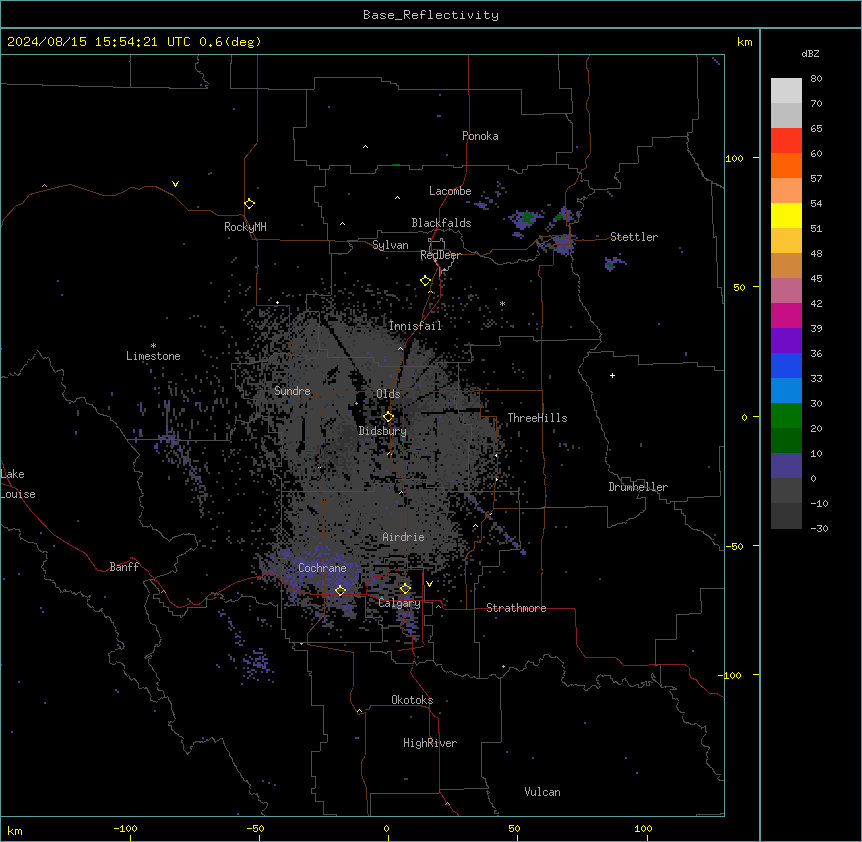Select the Limestone label
This screenshot has width=862, height=842.
tap(153, 356)
